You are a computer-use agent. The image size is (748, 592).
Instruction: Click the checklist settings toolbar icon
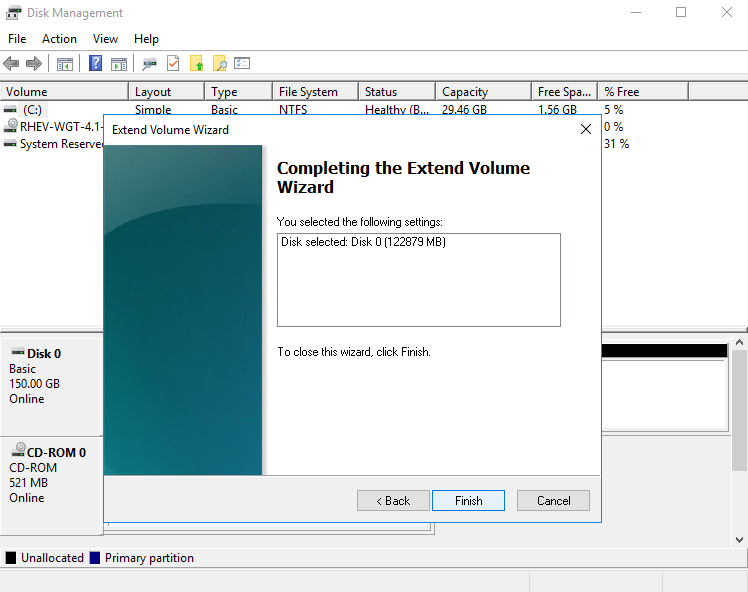click(242, 64)
